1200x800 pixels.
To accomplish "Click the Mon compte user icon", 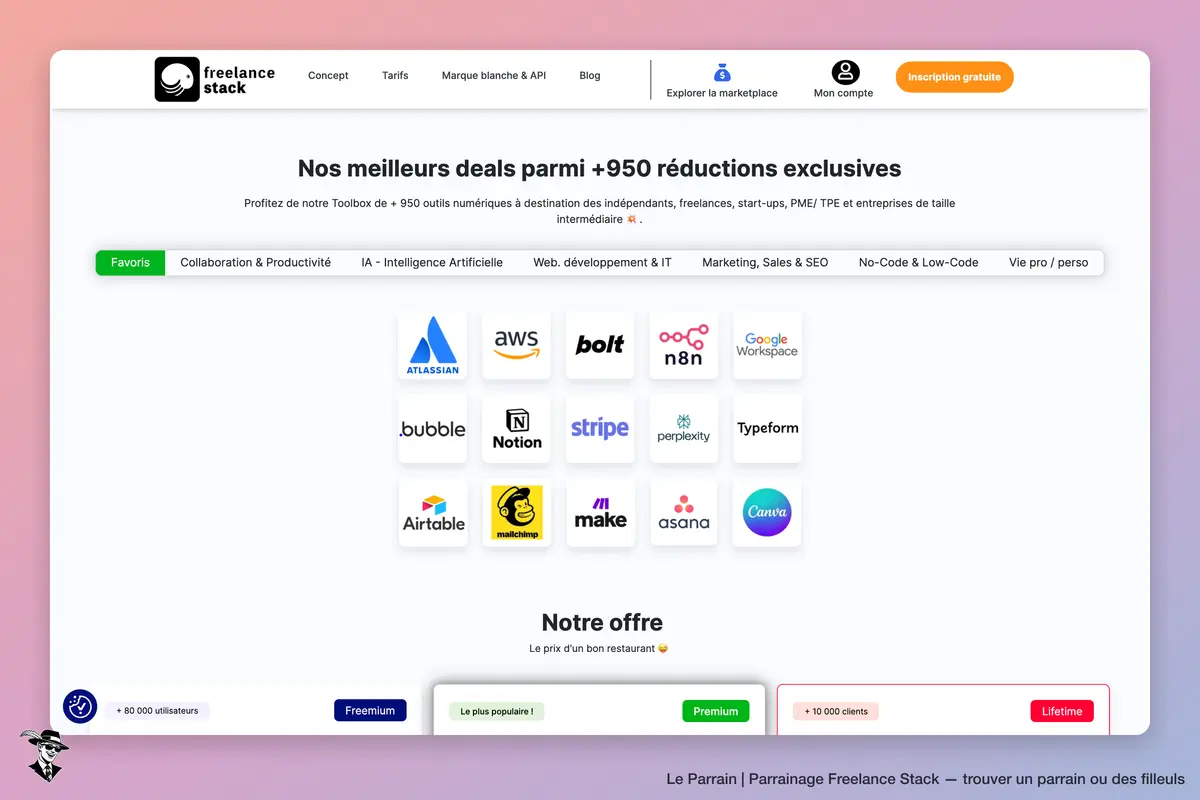I will point(845,72).
